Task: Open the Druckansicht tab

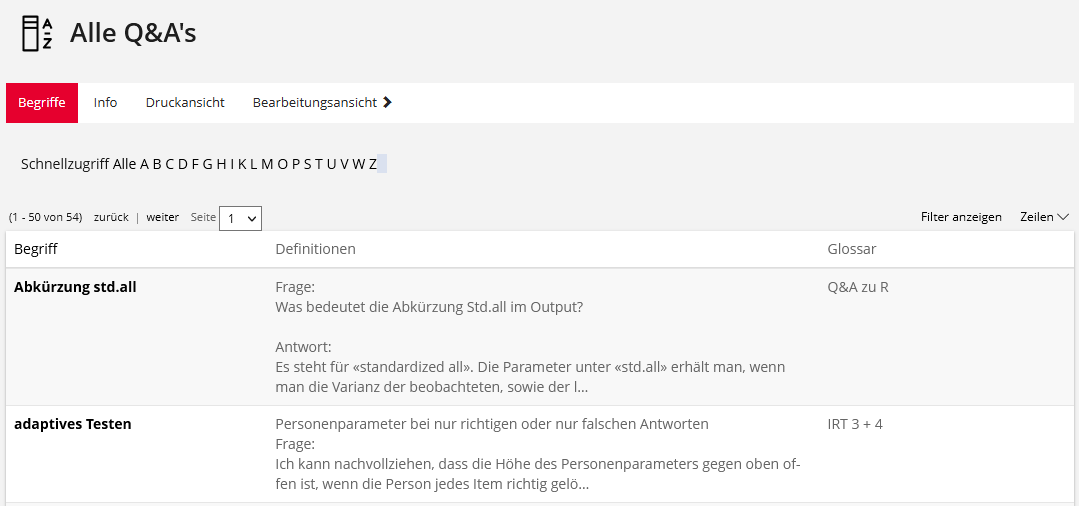Action: (185, 103)
